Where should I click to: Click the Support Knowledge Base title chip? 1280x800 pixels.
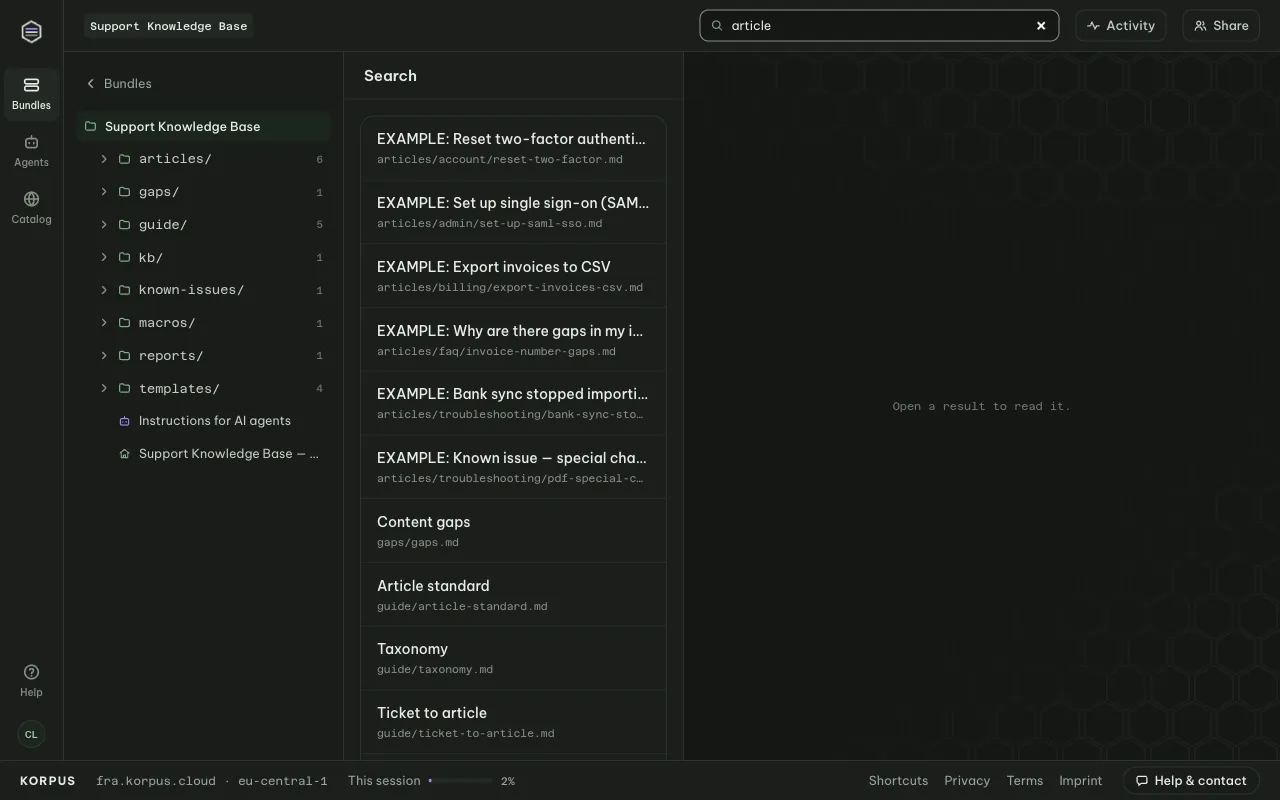point(168,26)
